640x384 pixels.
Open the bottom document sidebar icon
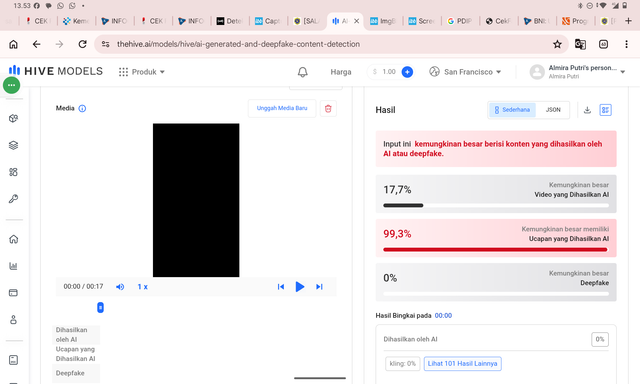tap(13, 360)
